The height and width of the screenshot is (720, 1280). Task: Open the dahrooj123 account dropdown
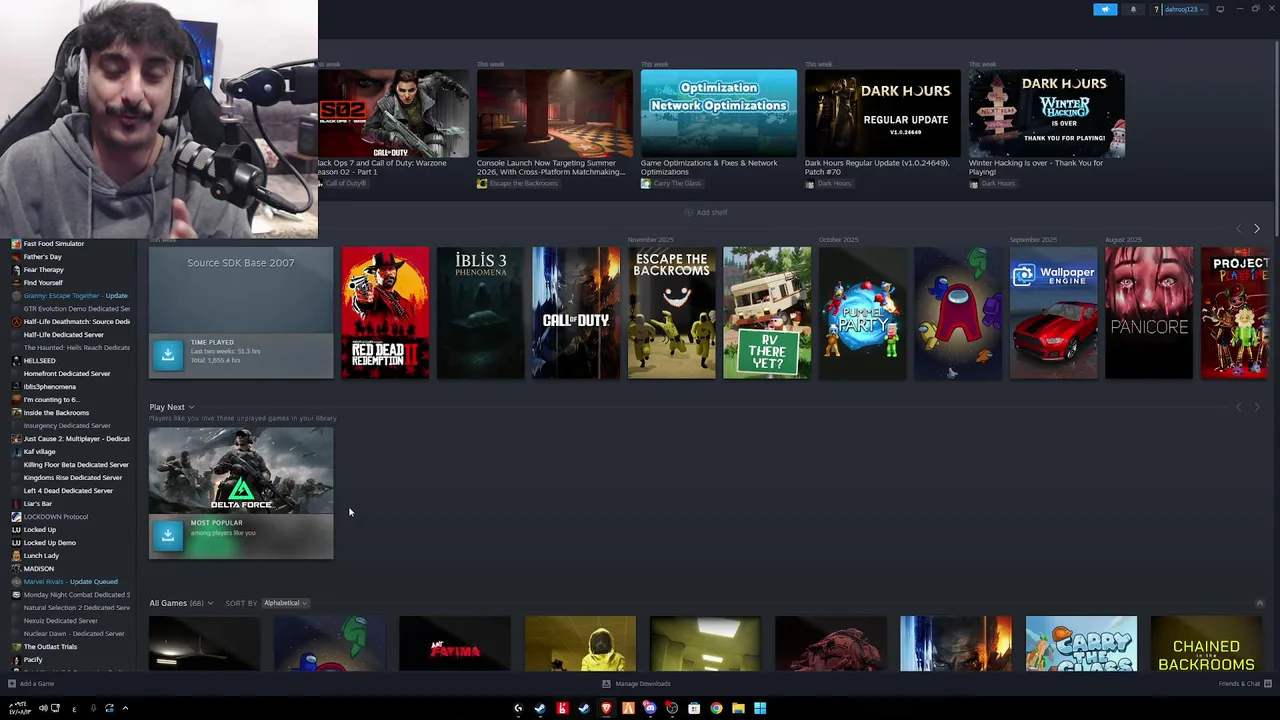(x=1185, y=9)
